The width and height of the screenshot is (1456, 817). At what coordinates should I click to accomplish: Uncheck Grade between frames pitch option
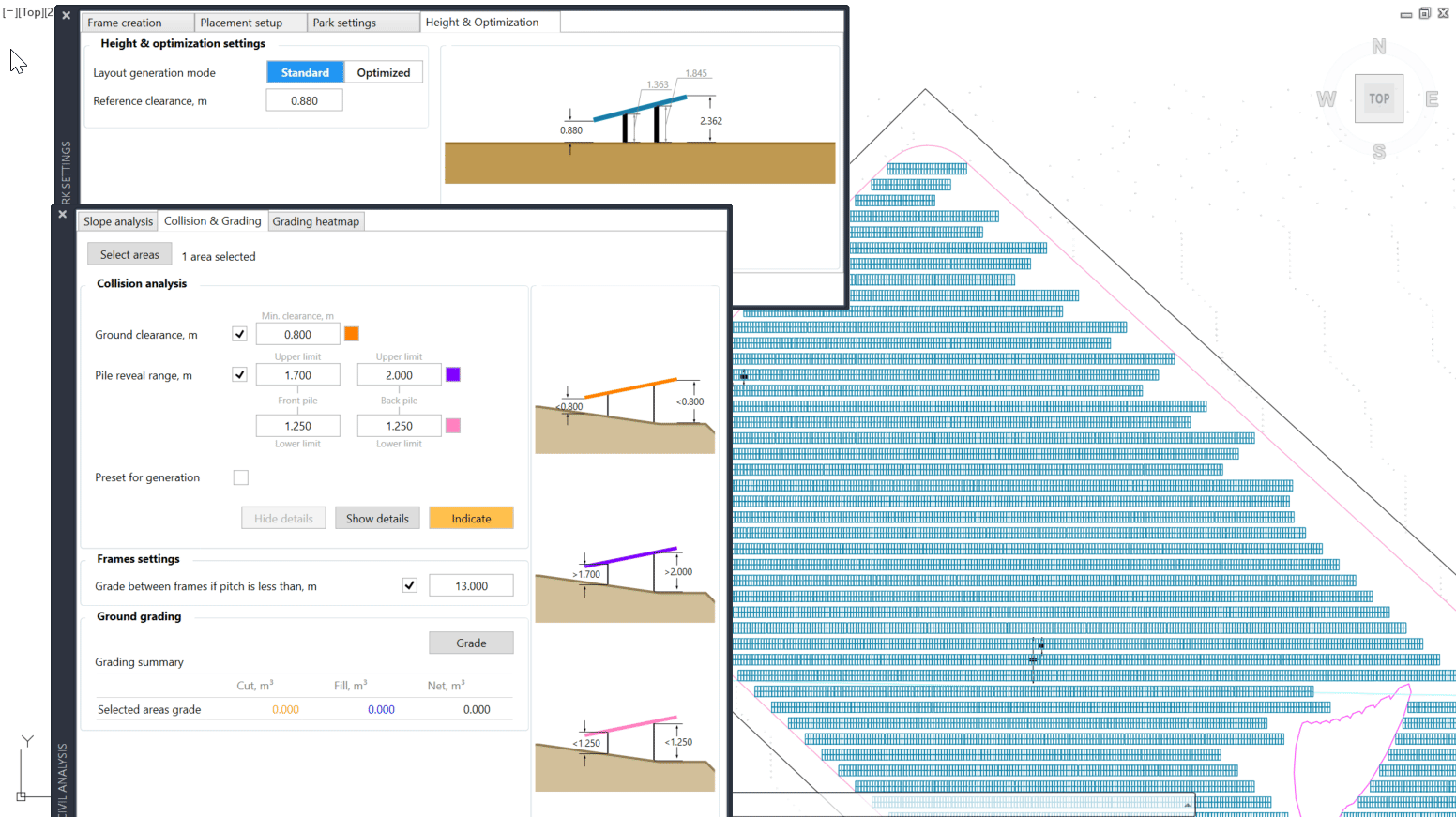point(410,585)
